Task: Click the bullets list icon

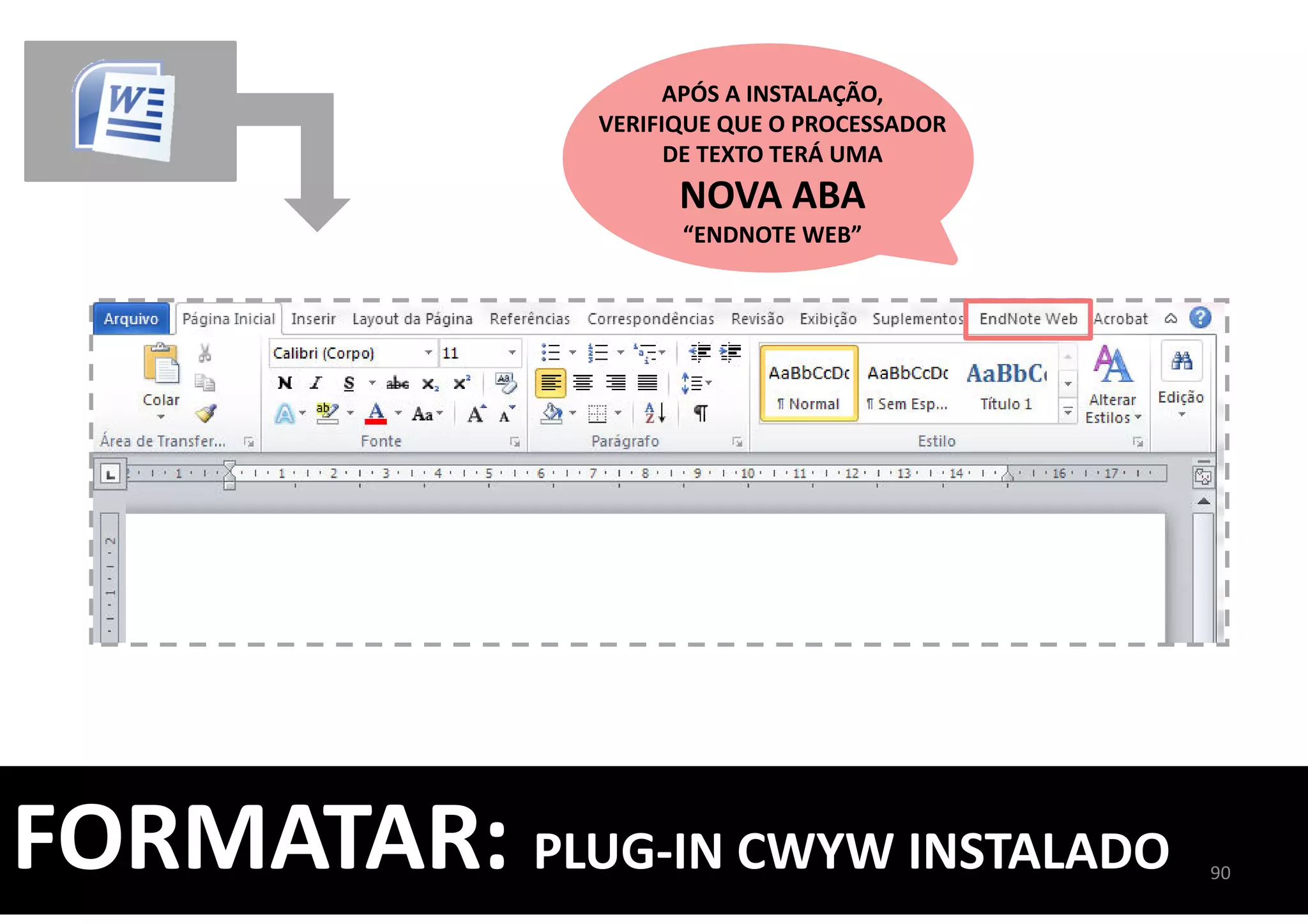Action: 551,352
